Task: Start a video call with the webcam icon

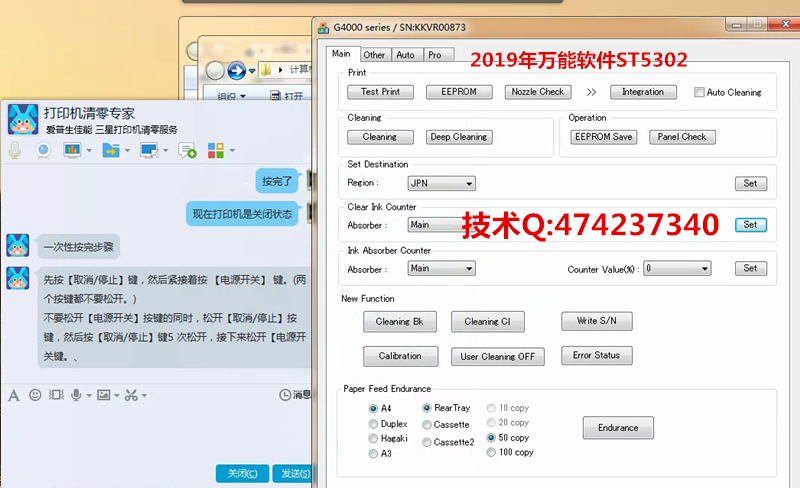Action: tap(43, 150)
